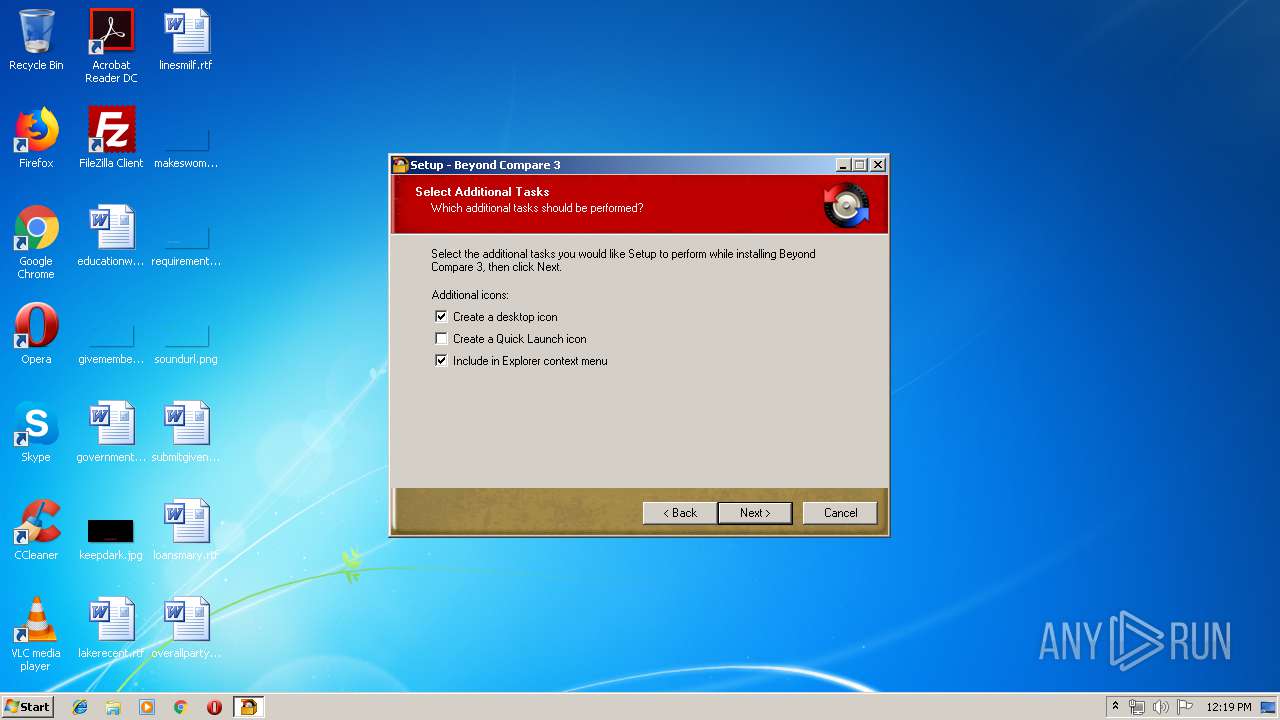Open Windows Explorer folder in taskbar

coord(113,707)
